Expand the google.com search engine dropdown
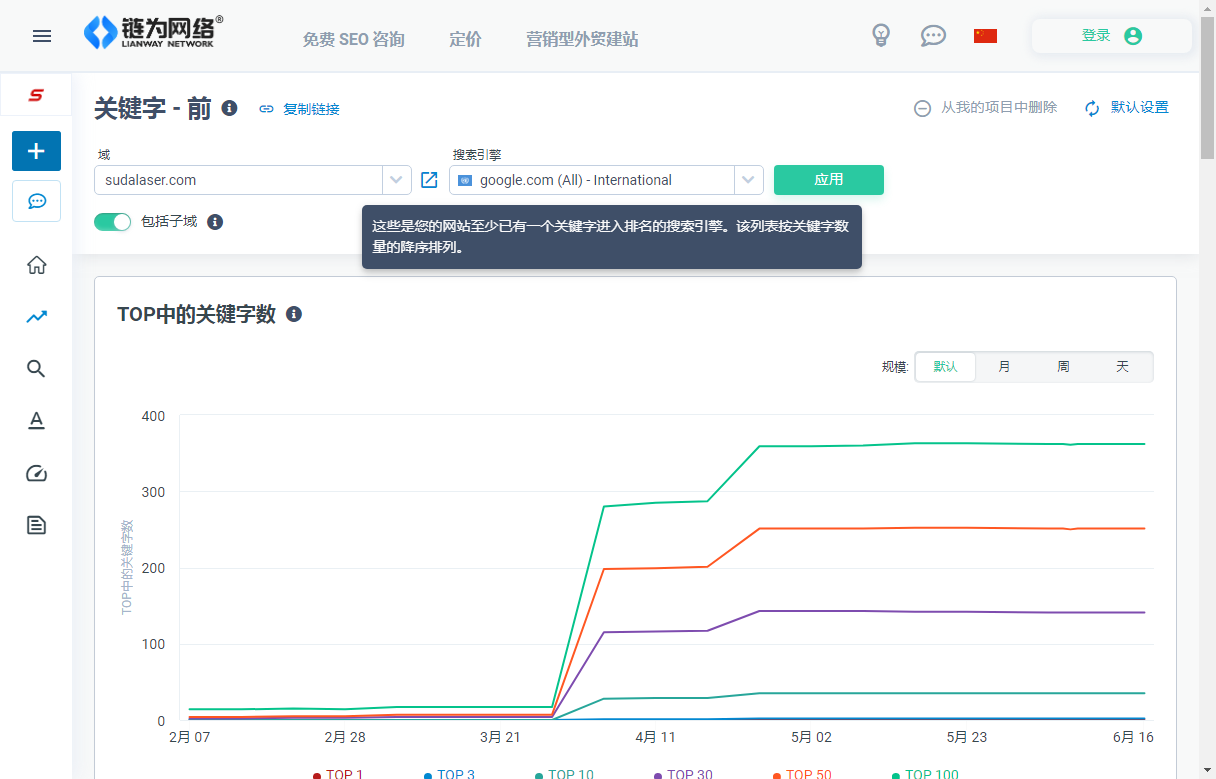The image size is (1216, 779). pyautogui.click(x=748, y=180)
